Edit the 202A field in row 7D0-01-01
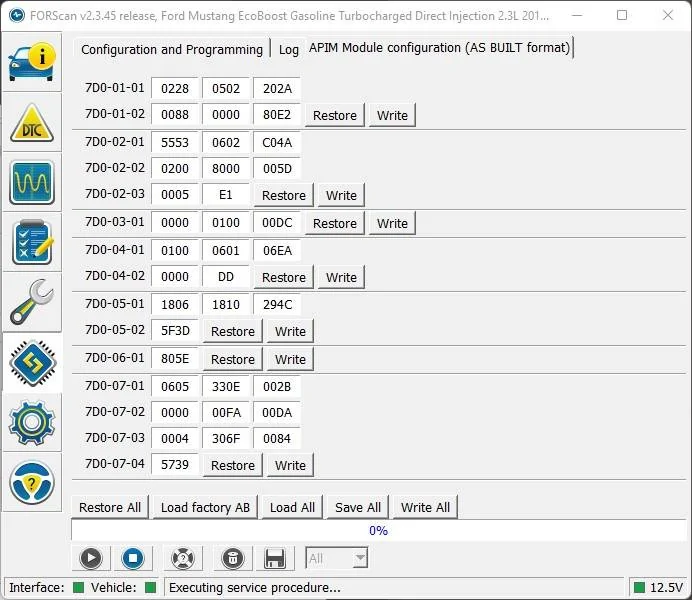 [x=277, y=88]
